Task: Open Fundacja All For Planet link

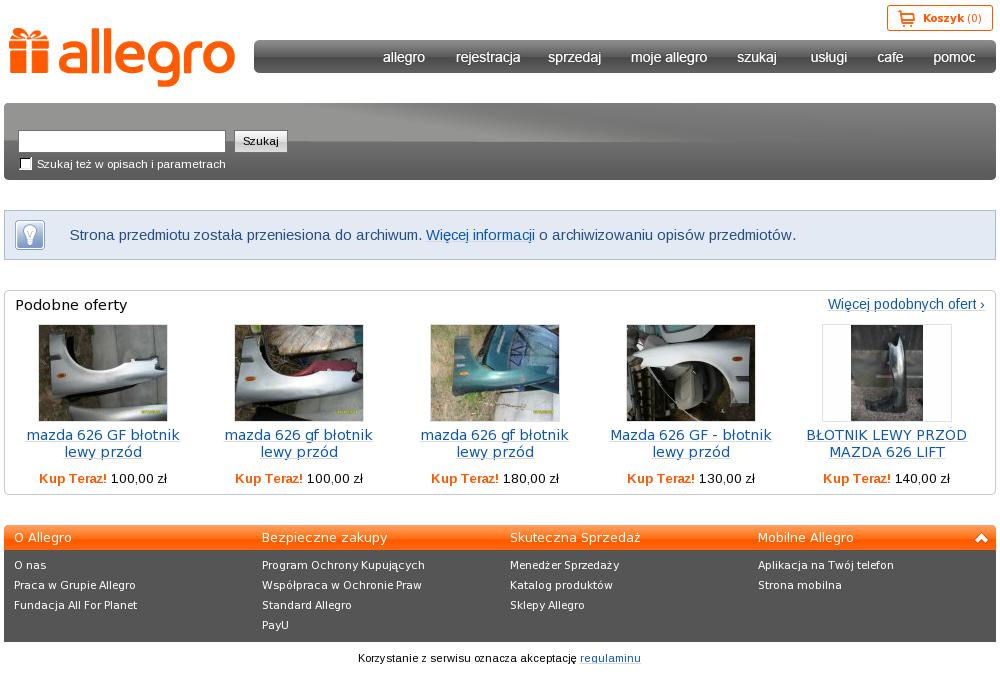Action: point(75,605)
